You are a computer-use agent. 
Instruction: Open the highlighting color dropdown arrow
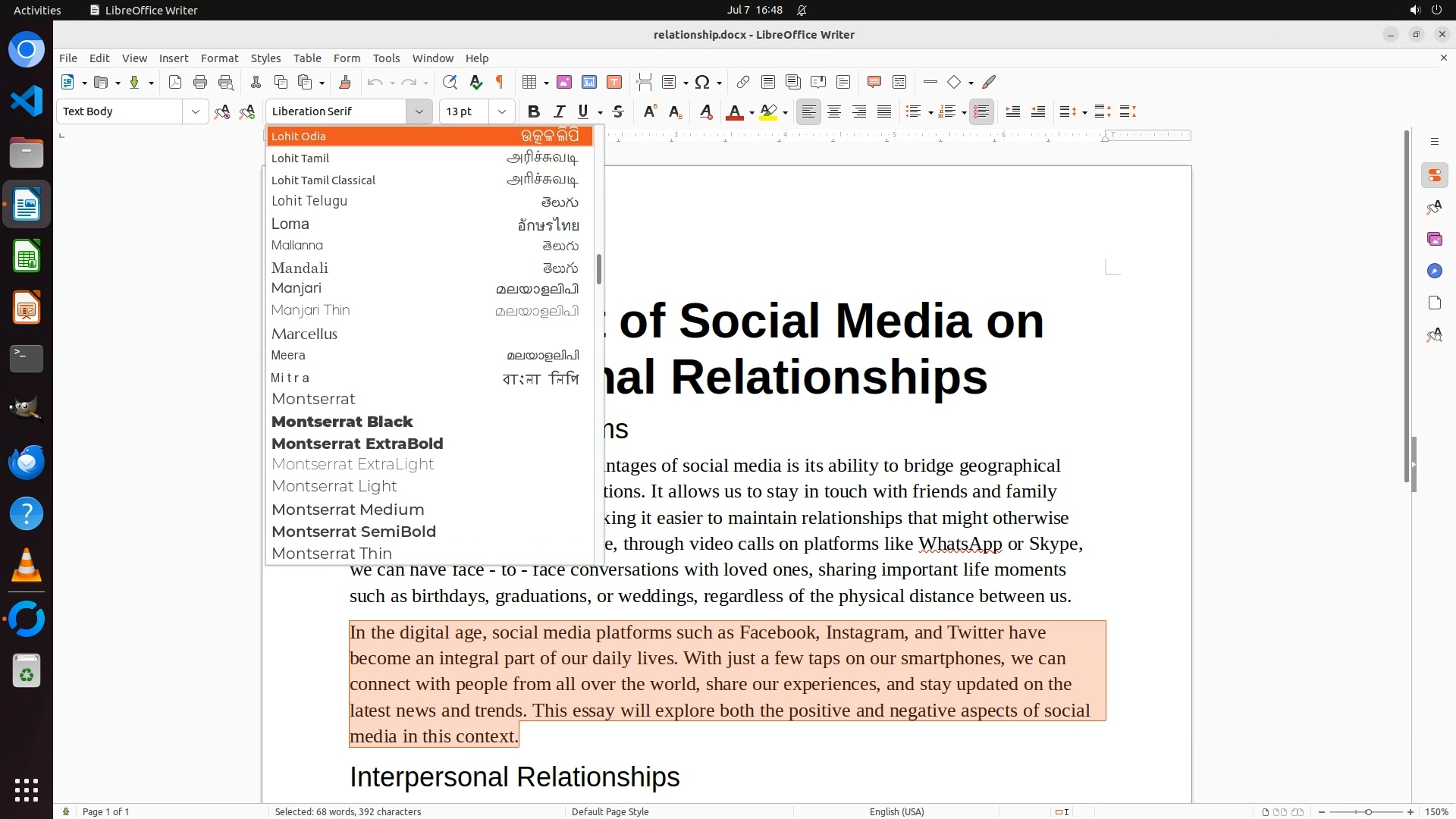tap(785, 112)
